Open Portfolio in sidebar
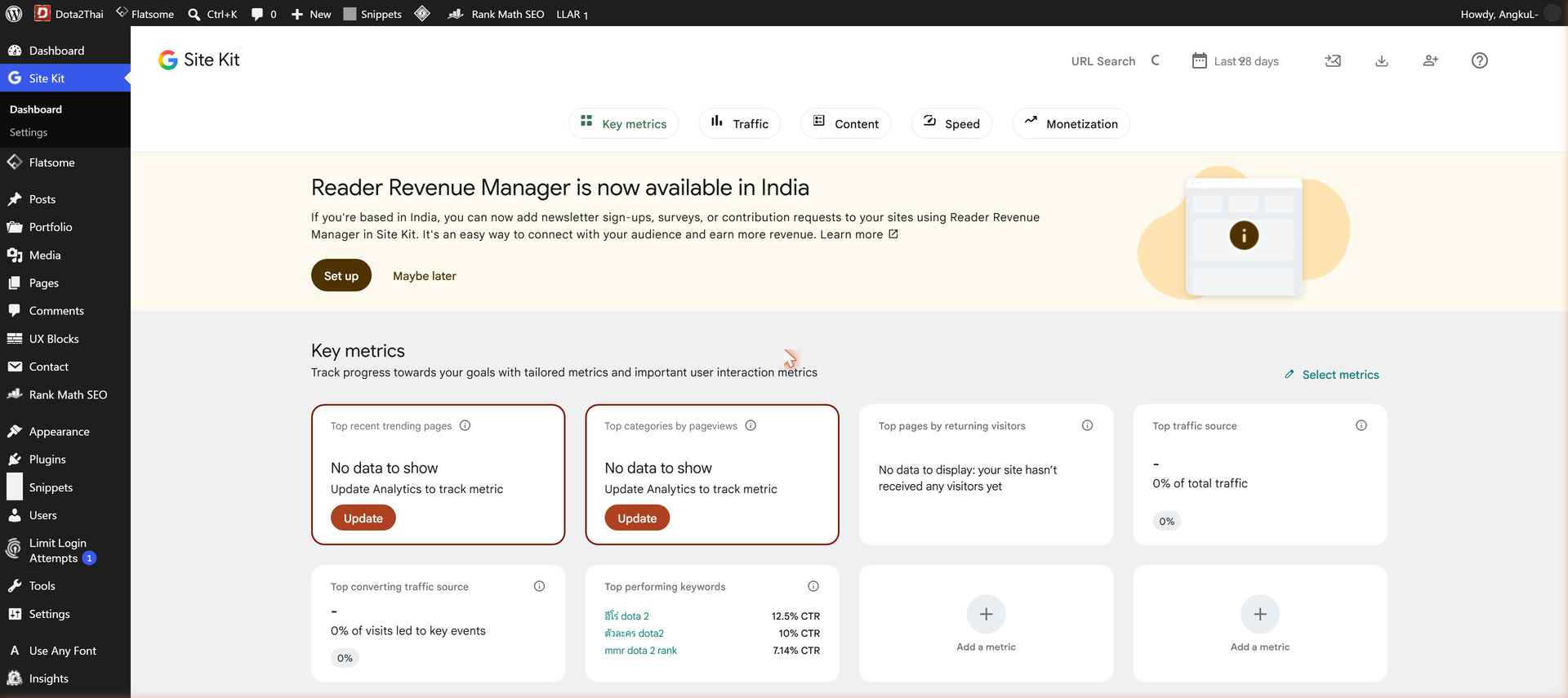1568x698 pixels. tap(65, 227)
